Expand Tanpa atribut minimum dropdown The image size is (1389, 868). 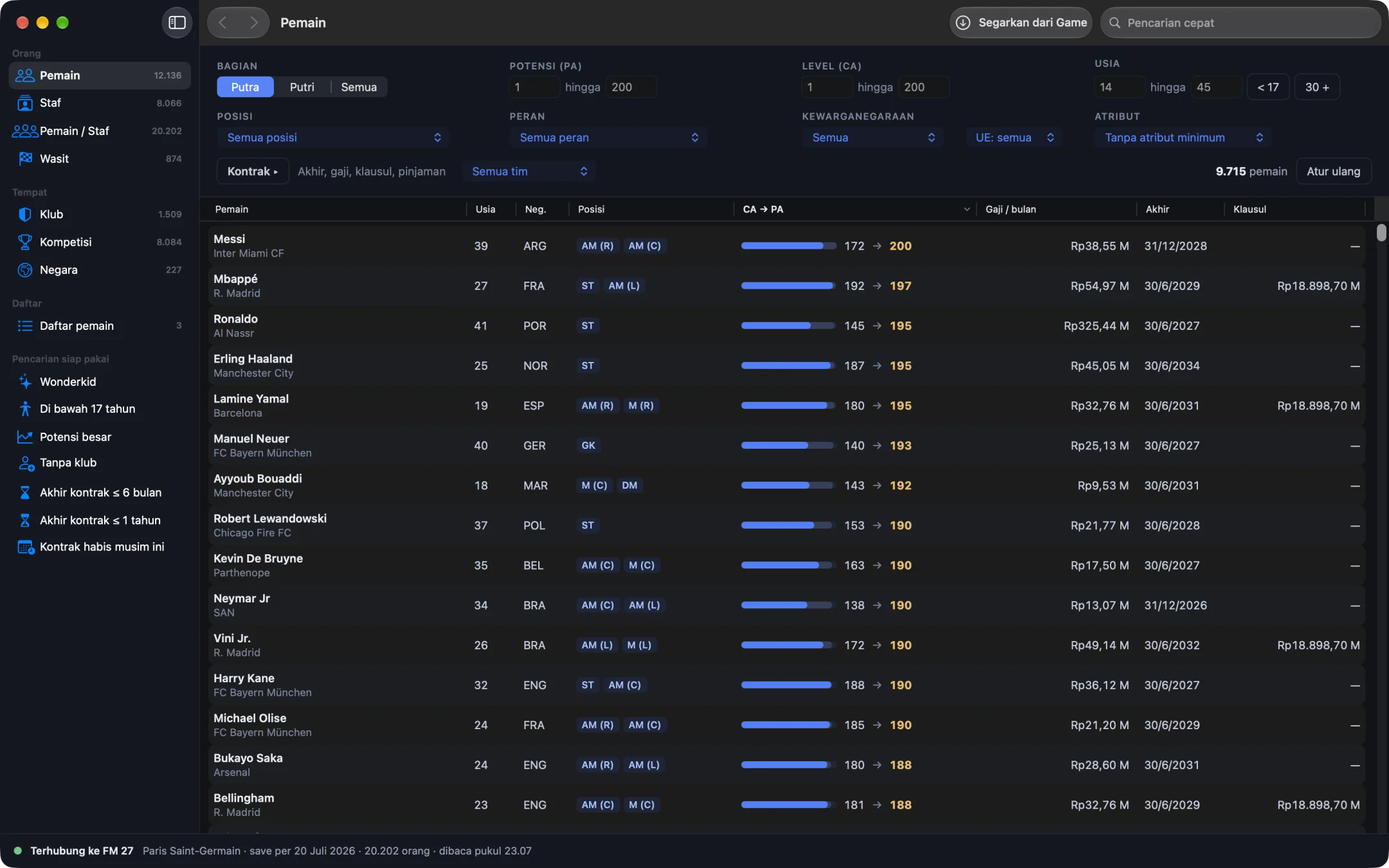[1183, 137]
